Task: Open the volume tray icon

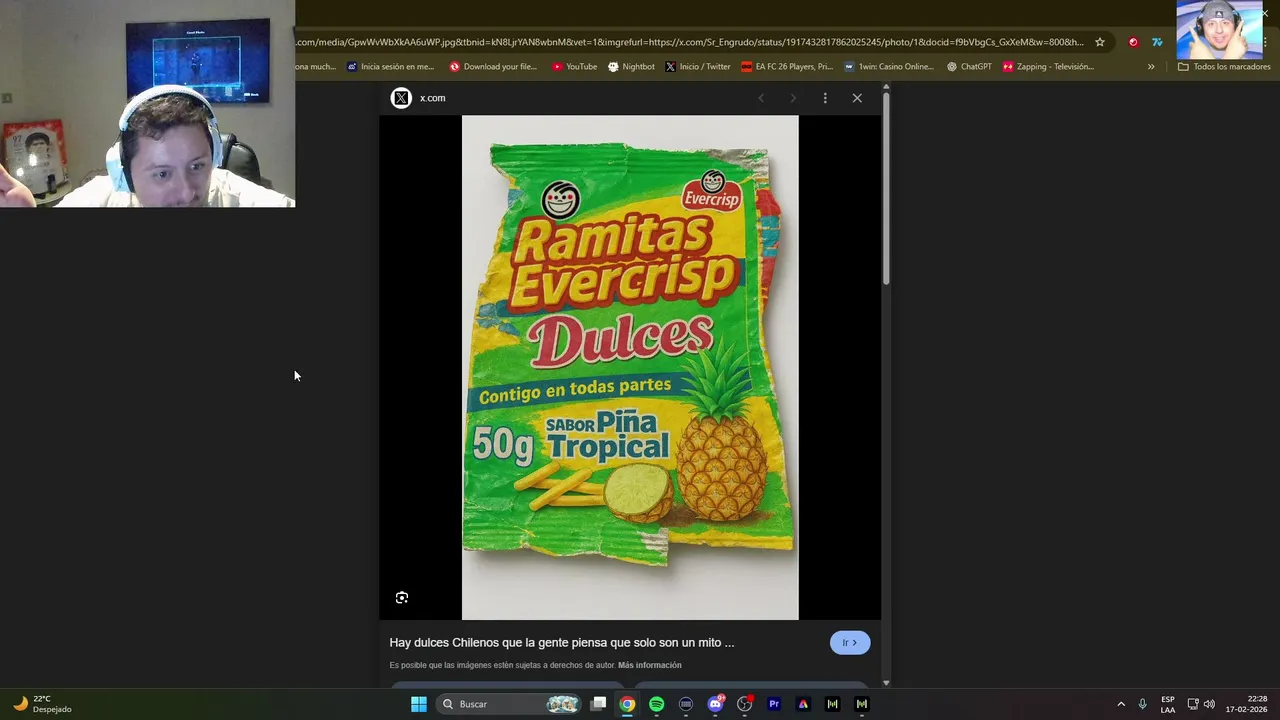Action: (1209, 704)
